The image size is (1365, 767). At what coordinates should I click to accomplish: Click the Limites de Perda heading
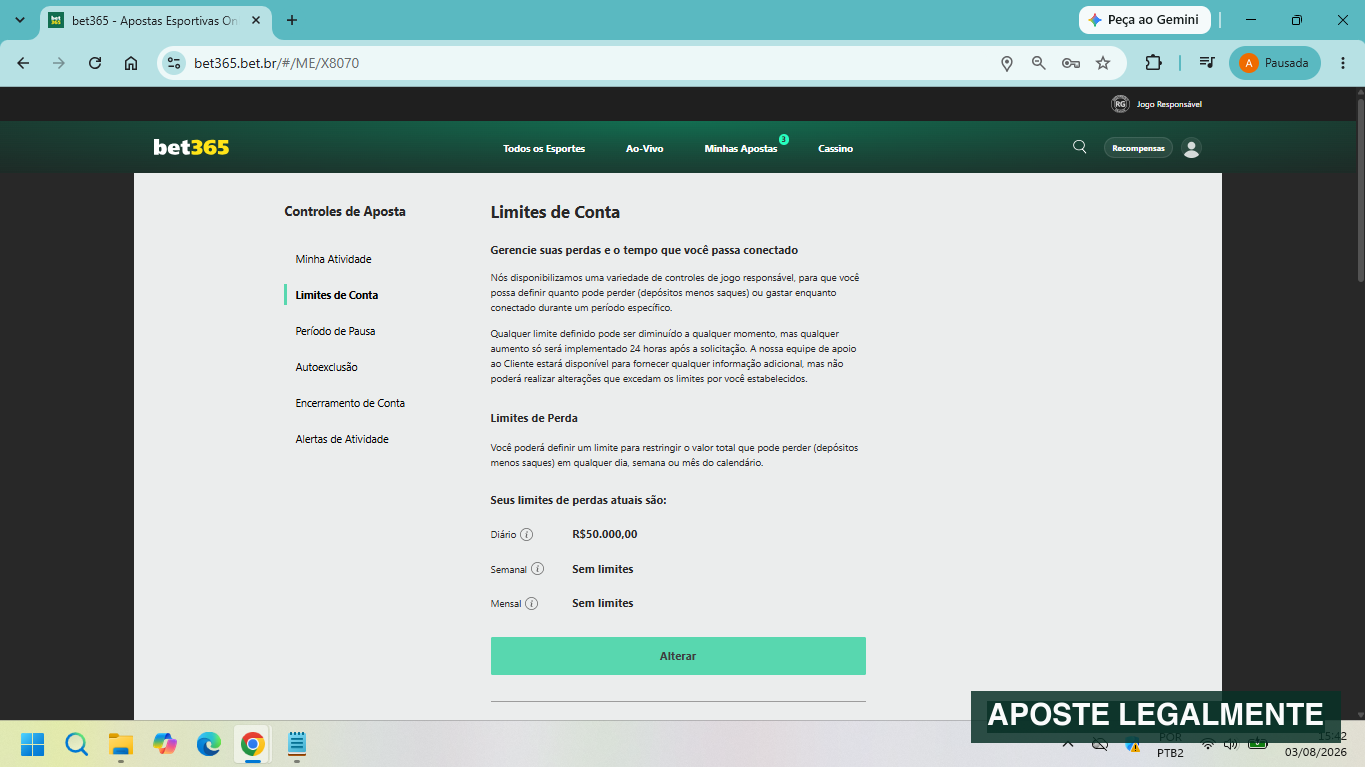(534, 418)
